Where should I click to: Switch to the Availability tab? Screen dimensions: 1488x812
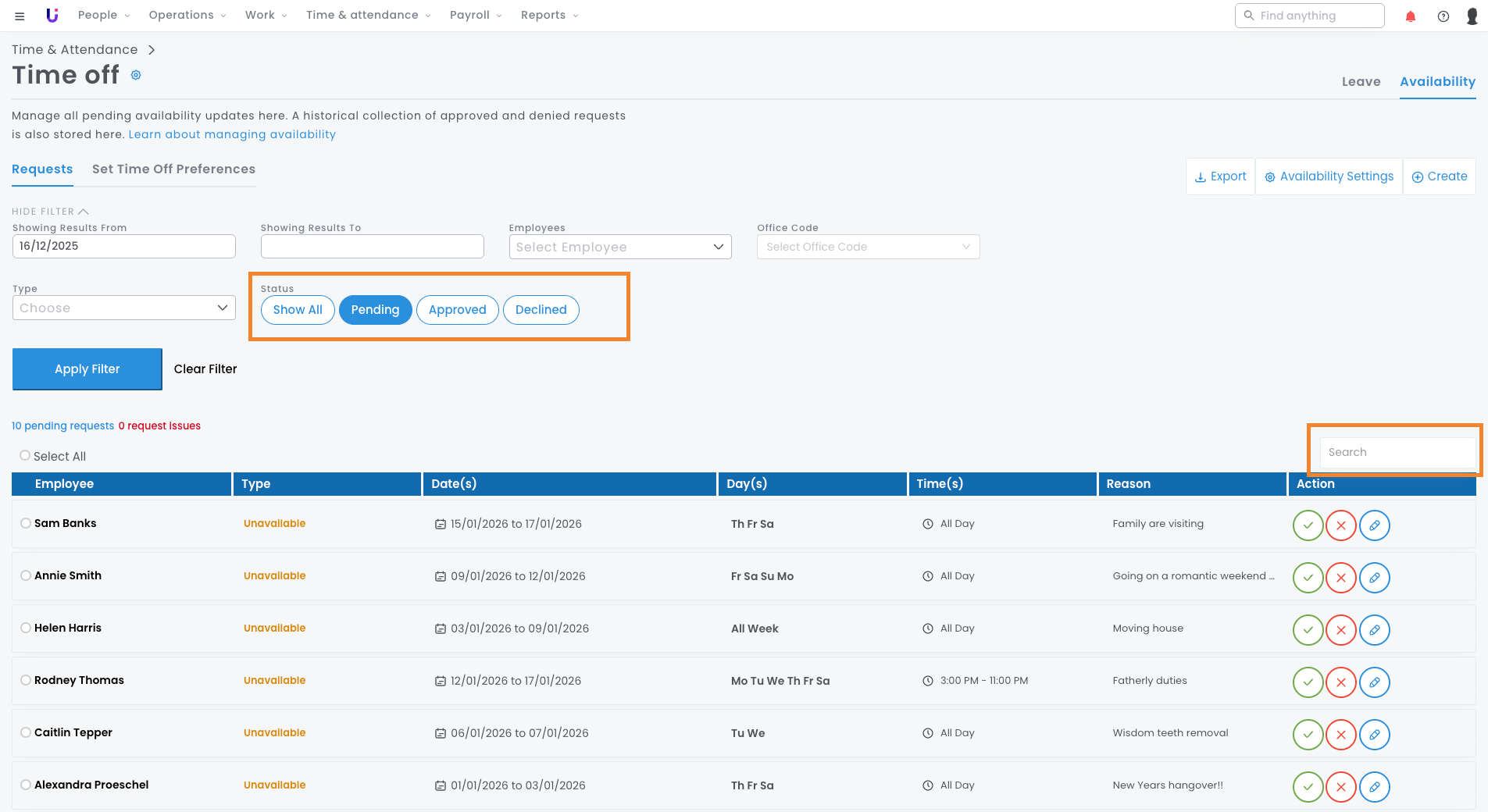pyautogui.click(x=1437, y=82)
